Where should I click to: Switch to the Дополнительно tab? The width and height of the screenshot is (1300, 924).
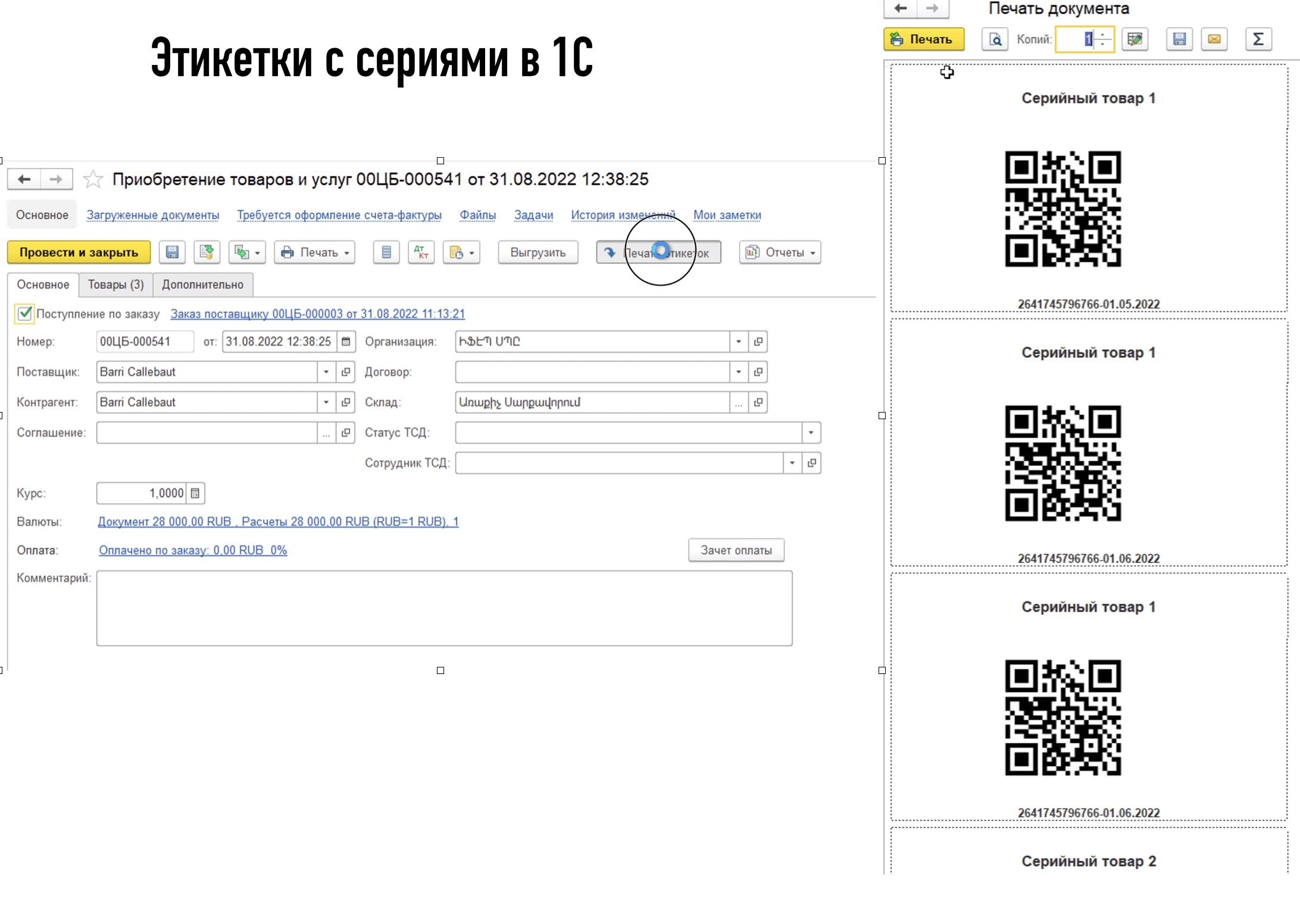202,285
